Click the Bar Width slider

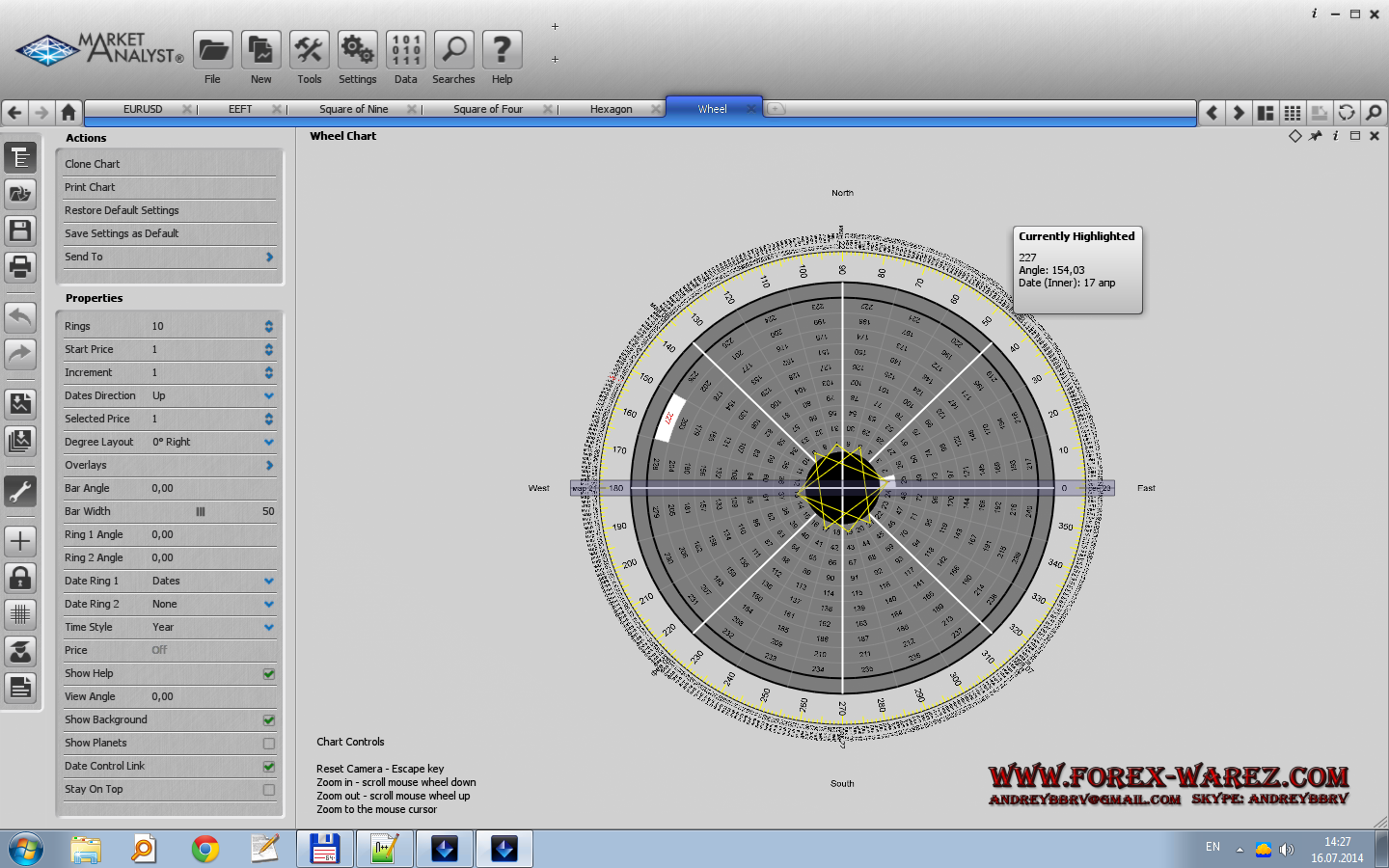click(201, 511)
